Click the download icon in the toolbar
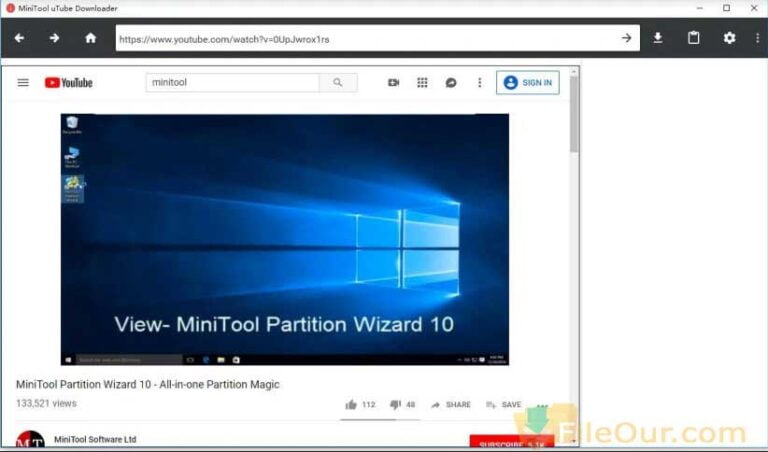 pyautogui.click(x=658, y=38)
